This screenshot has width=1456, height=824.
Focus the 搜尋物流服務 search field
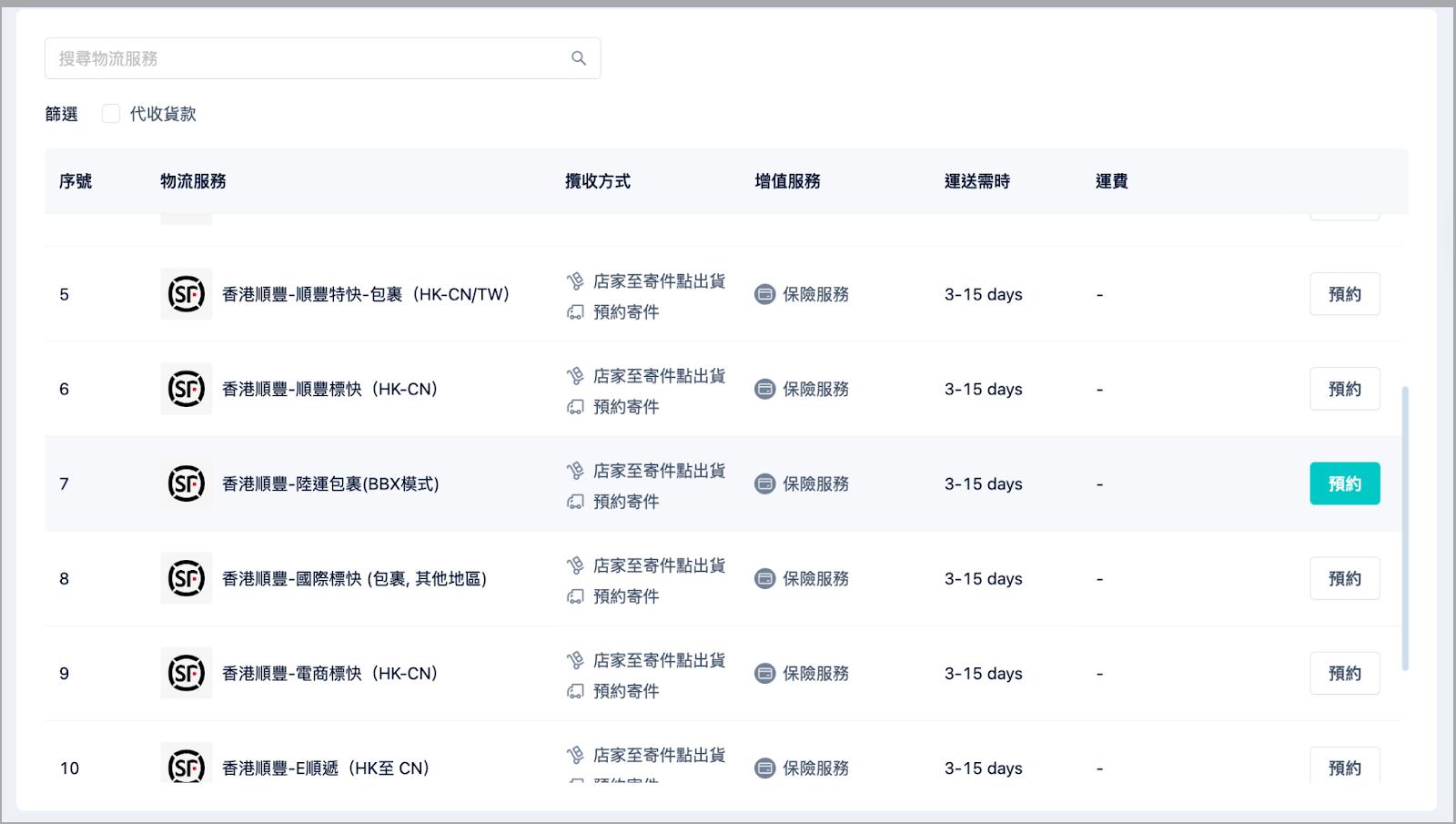pos(322,58)
